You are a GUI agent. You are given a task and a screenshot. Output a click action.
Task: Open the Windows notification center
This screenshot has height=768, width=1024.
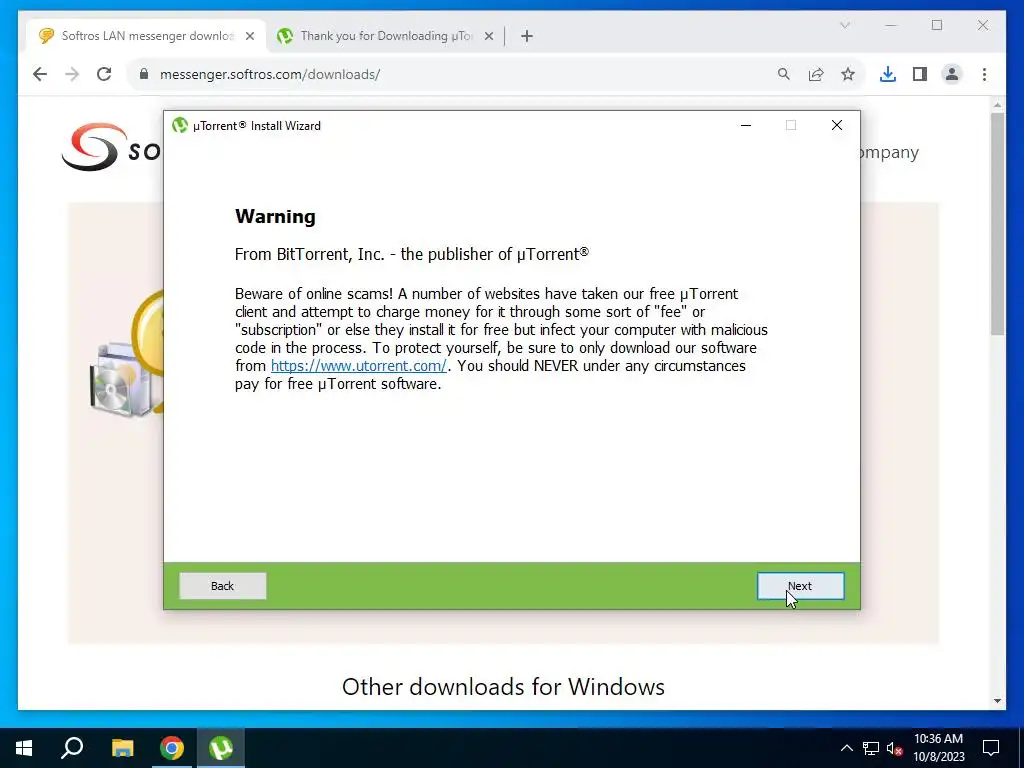click(991, 748)
